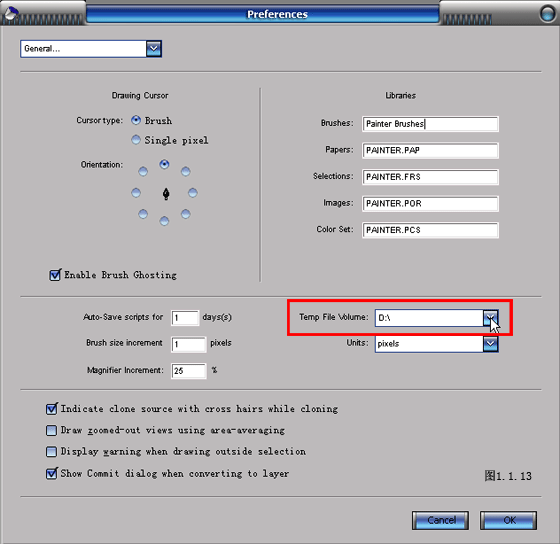This screenshot has height=544, width=560.
Task: Expand the Temp File Volume dropdown
Action: pyautogui.click(x=491, y=318)
